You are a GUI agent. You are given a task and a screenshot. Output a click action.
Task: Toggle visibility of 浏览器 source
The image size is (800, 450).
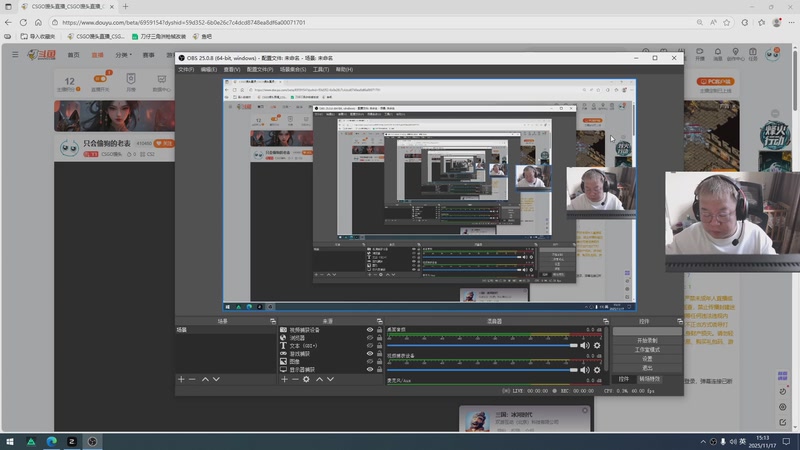[370, 338]
